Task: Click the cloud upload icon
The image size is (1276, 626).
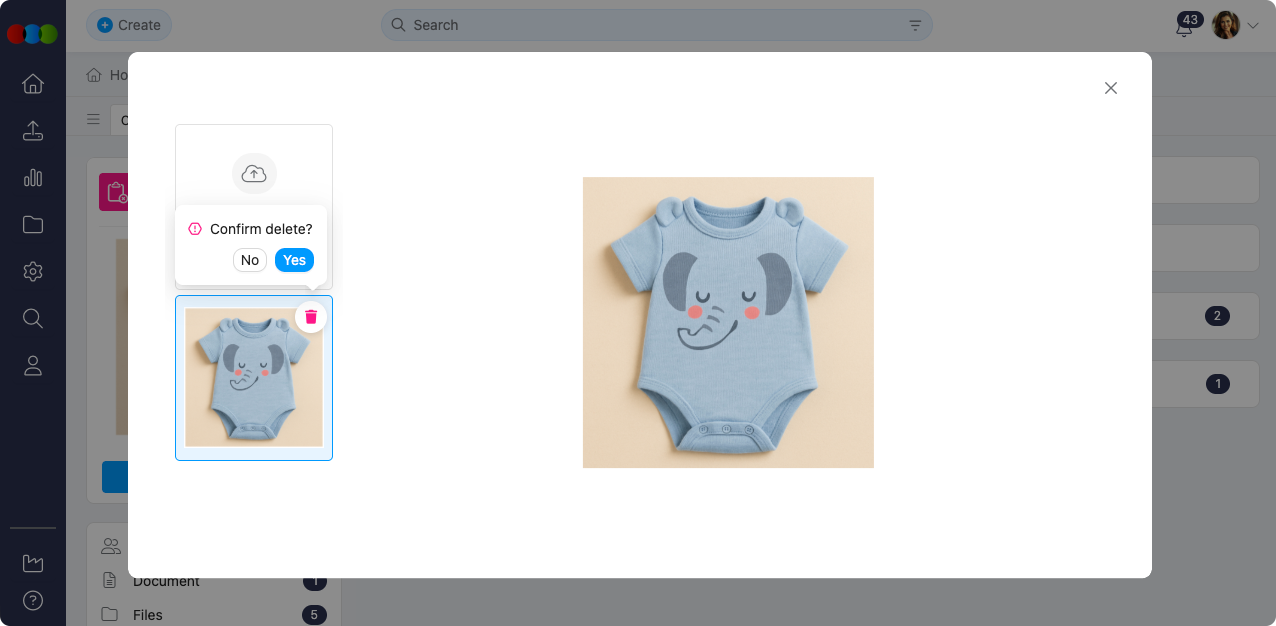Action: pyautogui.click(x=254, y=174)
